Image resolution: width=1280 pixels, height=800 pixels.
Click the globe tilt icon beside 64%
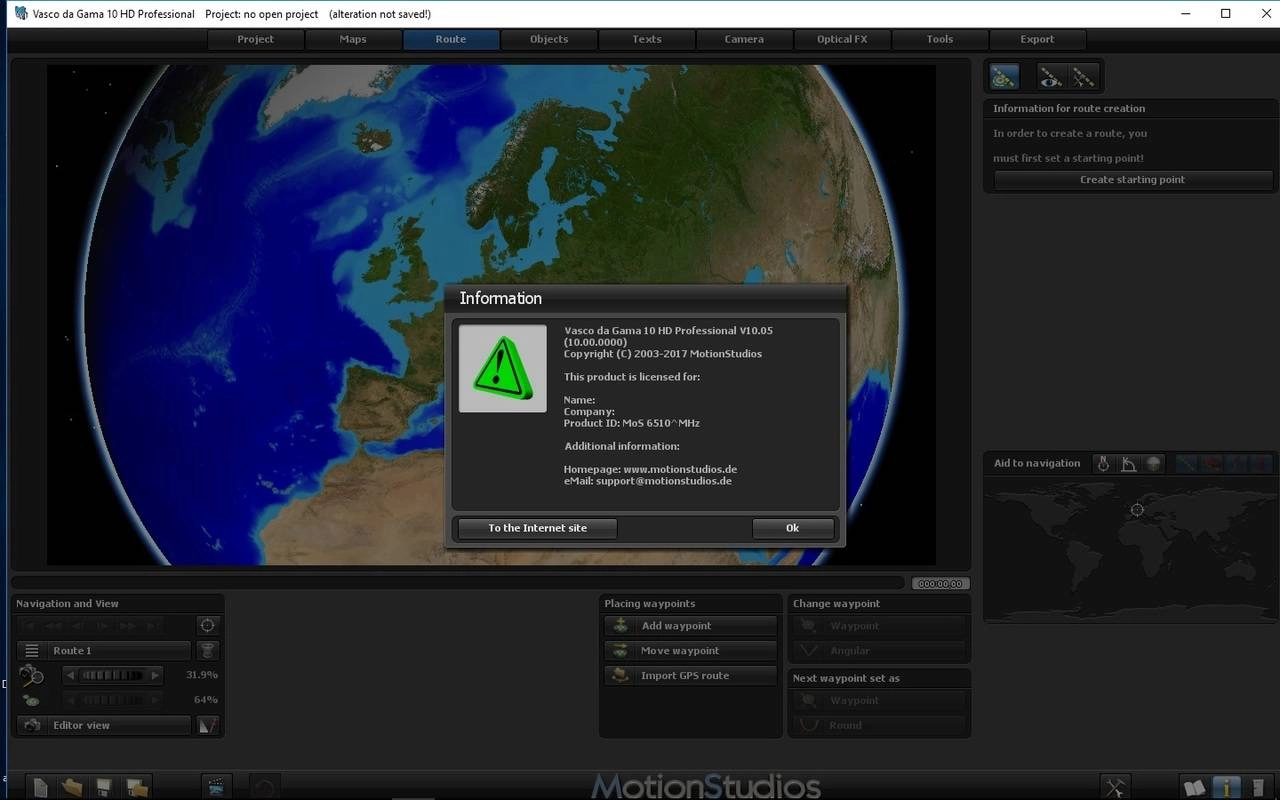point(31,700)
